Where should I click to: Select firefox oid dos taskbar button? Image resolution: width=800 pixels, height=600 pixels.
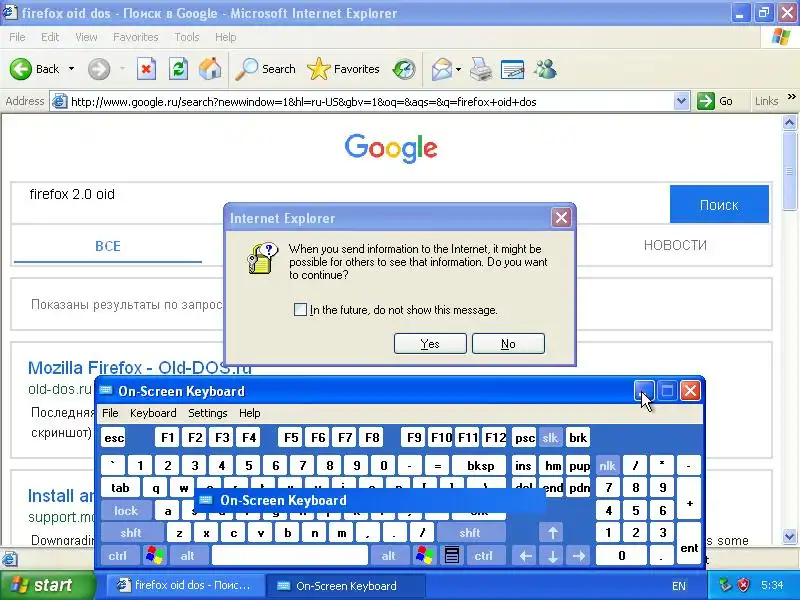click(185, 585)
